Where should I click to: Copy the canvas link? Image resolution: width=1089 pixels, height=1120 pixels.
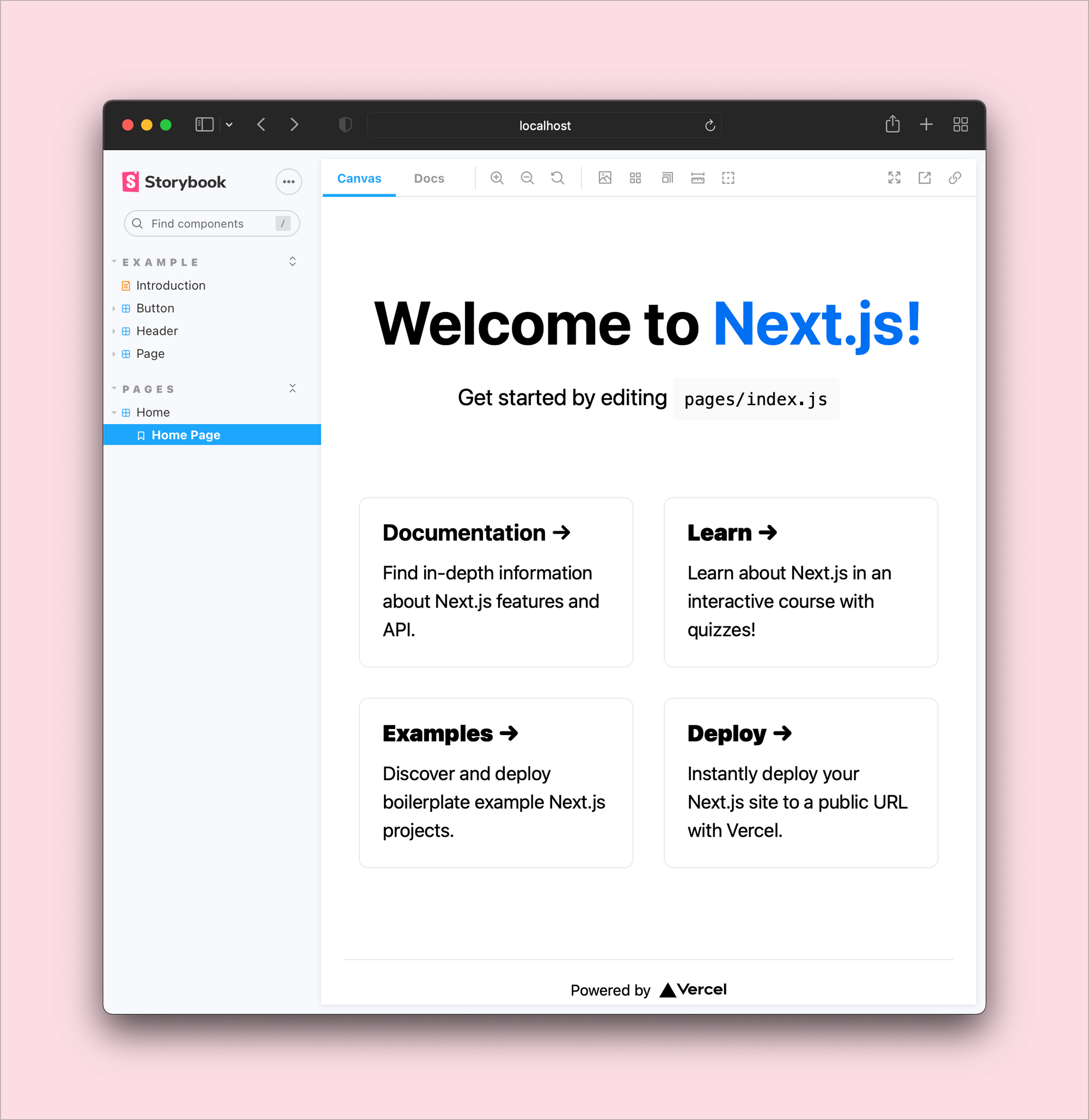(x=955, y=178)
